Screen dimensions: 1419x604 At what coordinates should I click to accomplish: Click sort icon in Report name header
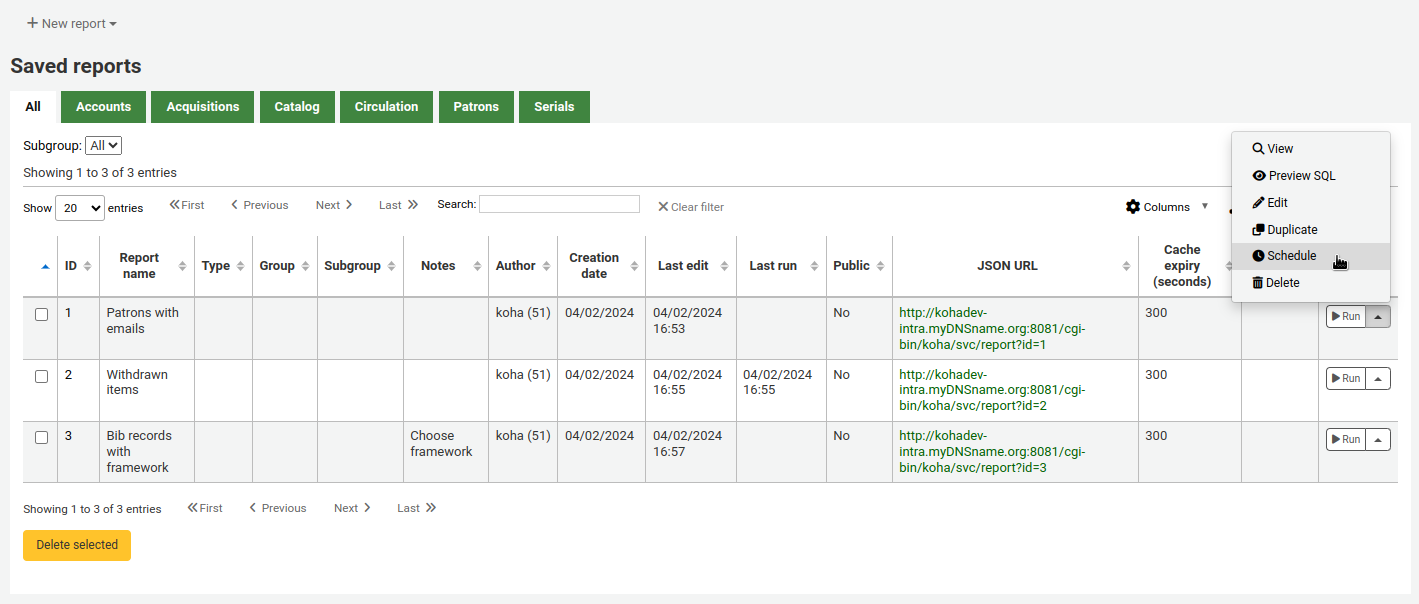[x=182, y=266]
